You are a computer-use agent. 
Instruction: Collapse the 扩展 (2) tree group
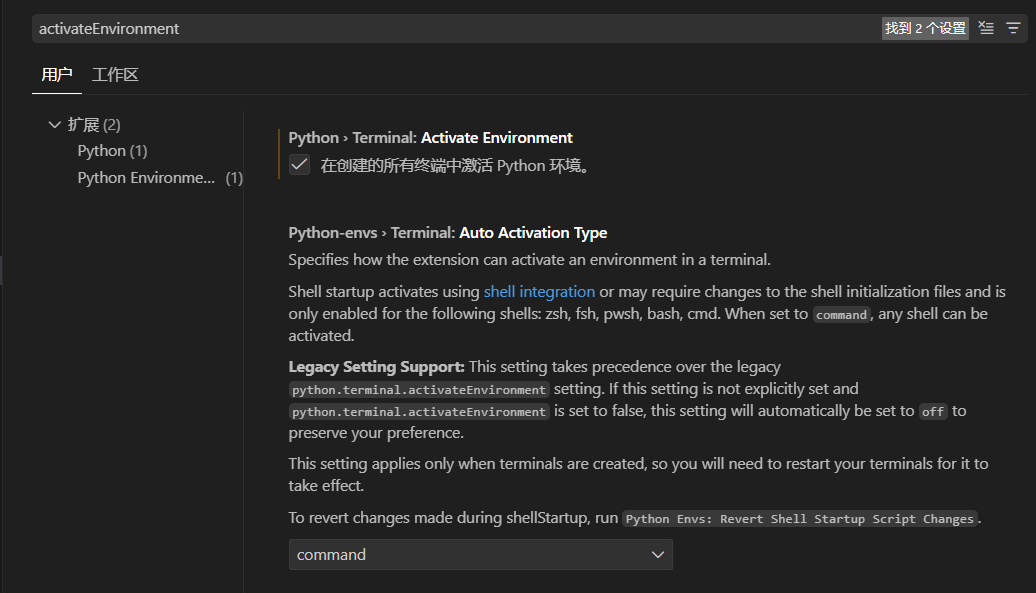(x=55, y=125)
